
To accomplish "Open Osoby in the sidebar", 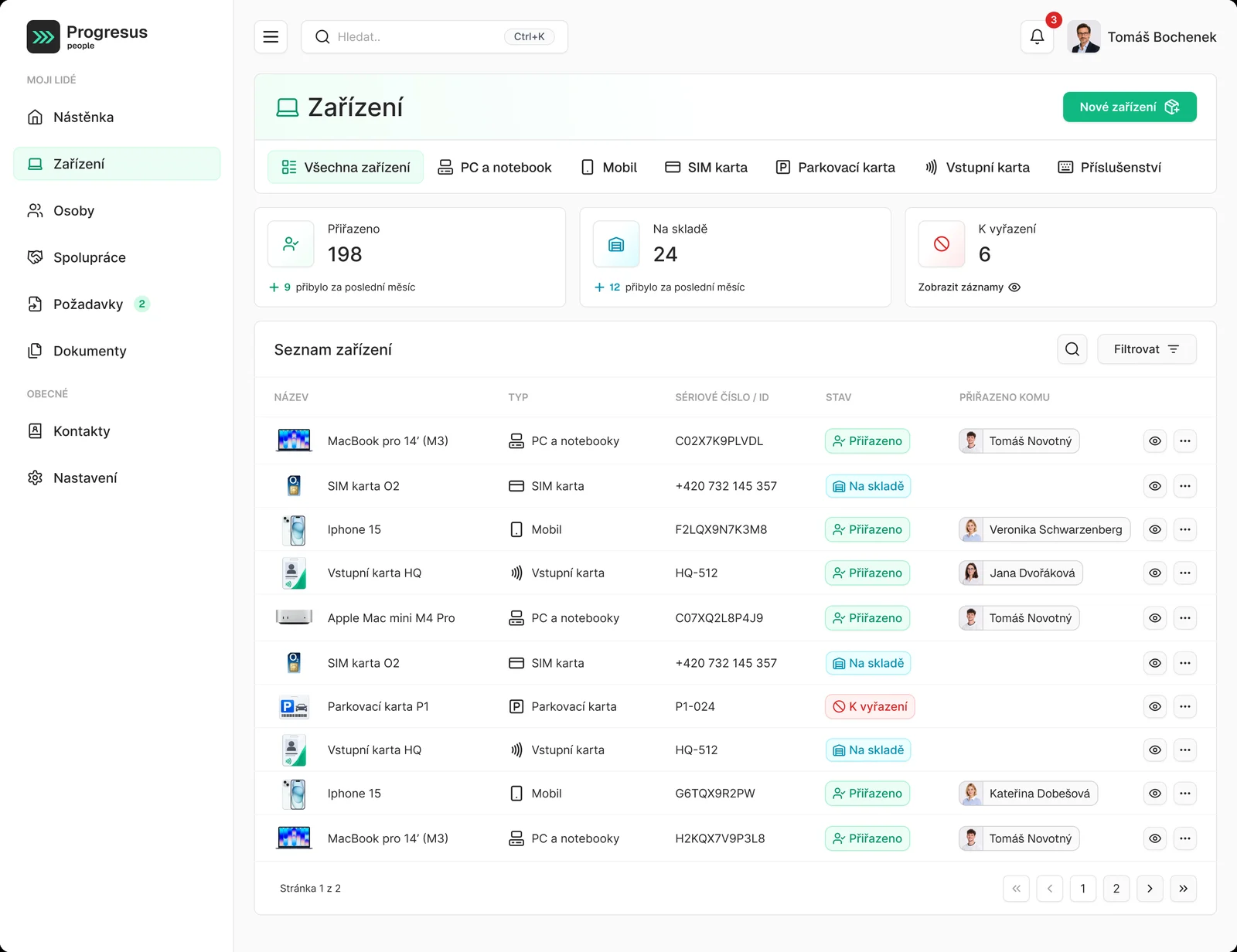I will tap(117, 211).
